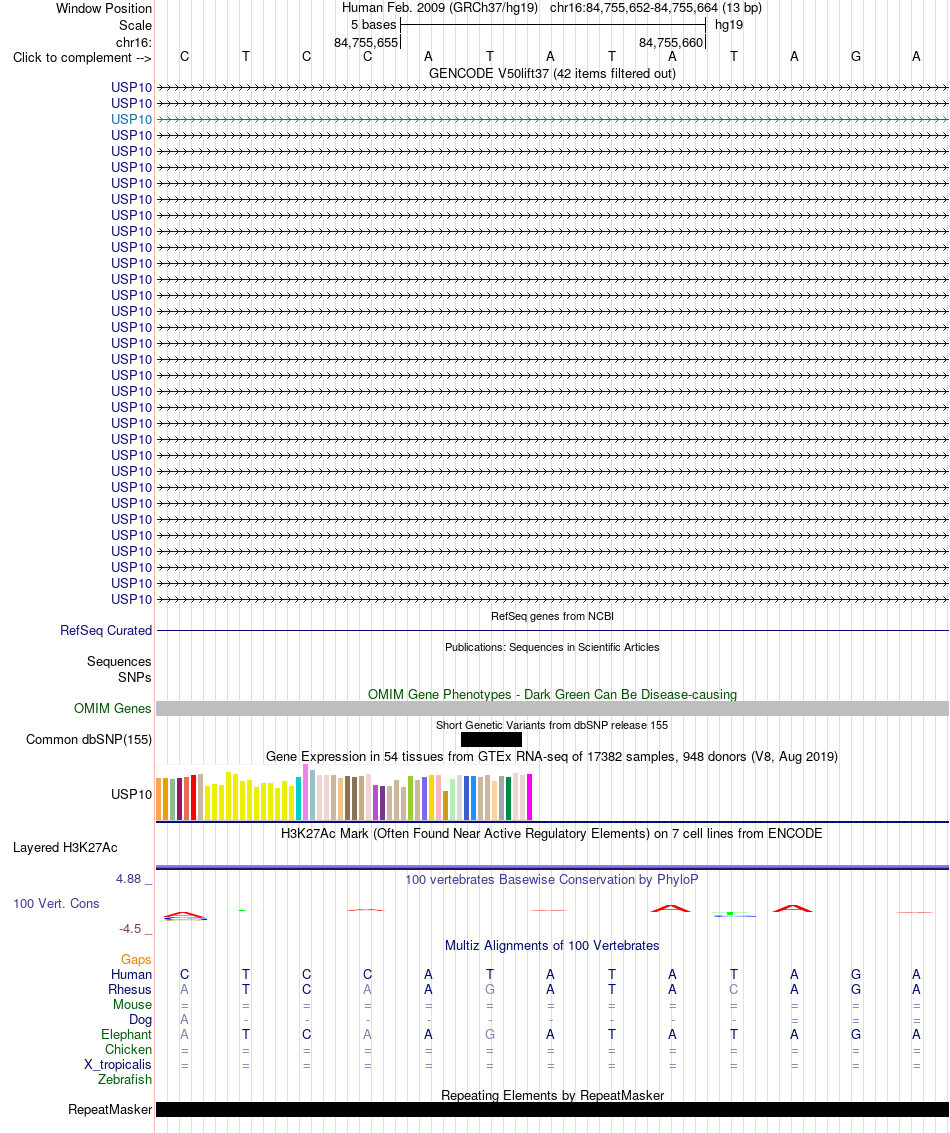Click the 84,755,655 coordinate marker
Image resolution: width=950 pixels, height=1133 pixels.
tap(366, 43)
